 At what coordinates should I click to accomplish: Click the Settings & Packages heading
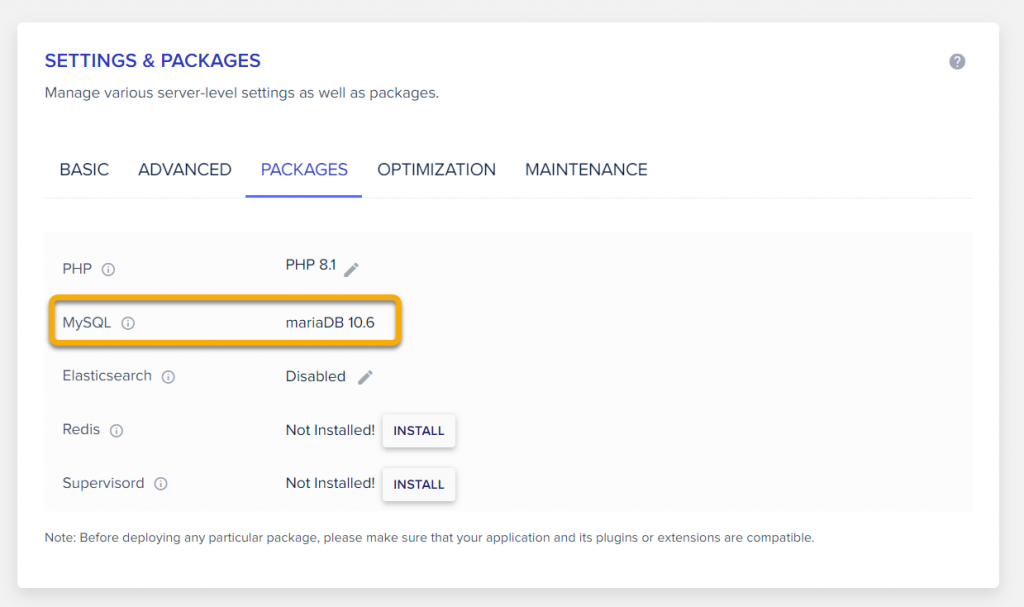pyautogui.click(x=152, y=61)
